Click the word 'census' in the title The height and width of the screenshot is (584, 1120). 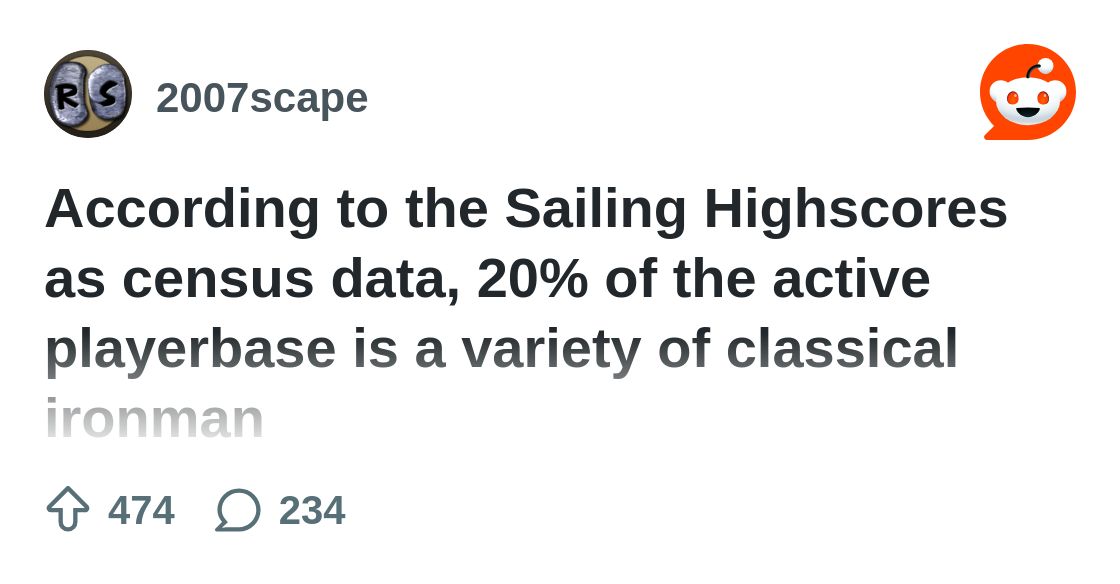218,281
